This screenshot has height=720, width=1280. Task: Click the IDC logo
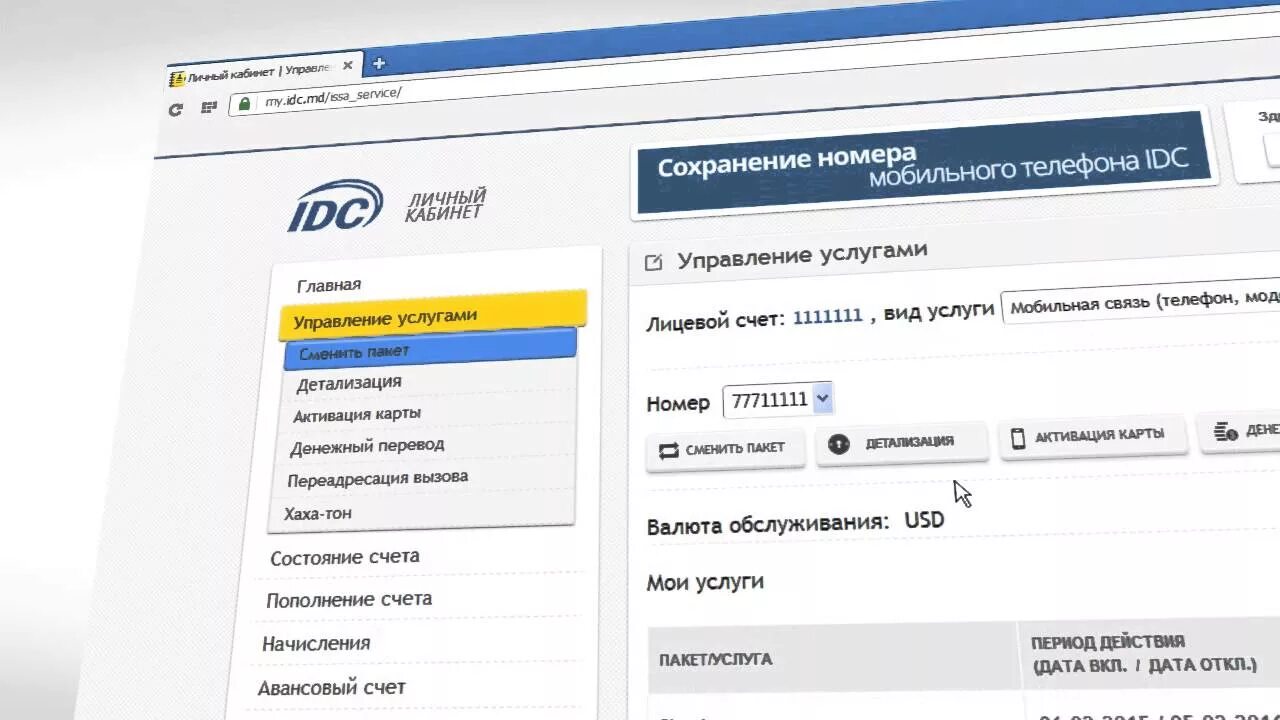(335, 206)
